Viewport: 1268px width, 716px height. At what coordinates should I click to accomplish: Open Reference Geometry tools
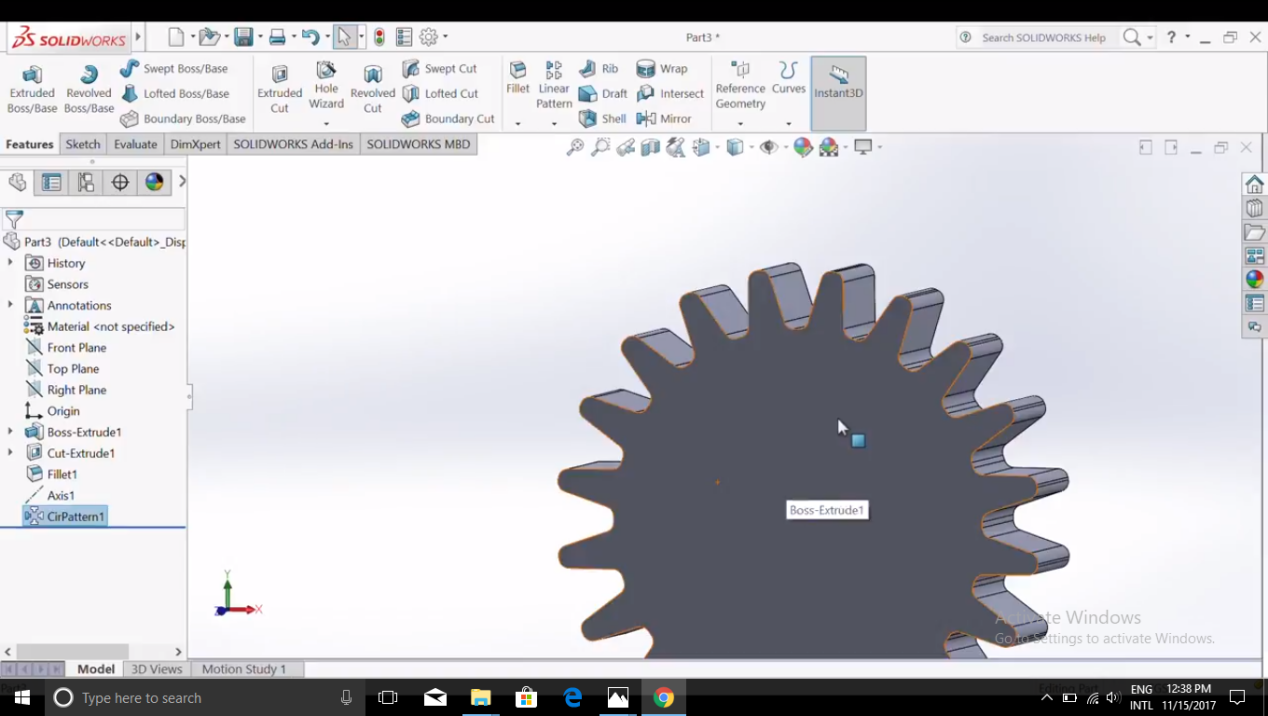(x=740, y=85)
